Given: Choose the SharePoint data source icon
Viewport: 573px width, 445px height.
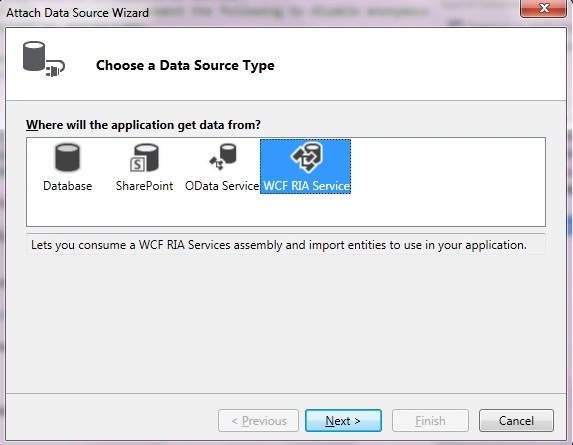Looking at the screenshot, I should pyautogui.click(x=144, y=157).
